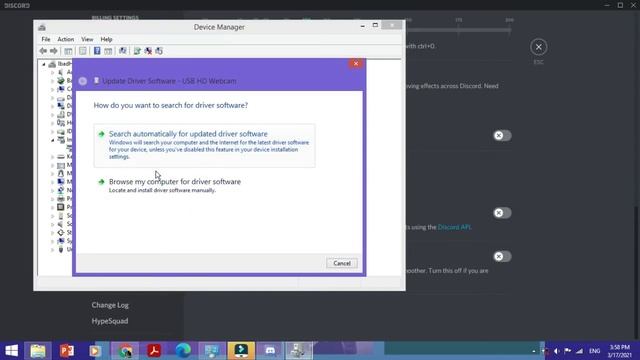This screenshot has height=360, width=640.
Task: Click the back circle in Update Driver dialog
Action: [x=83, y=81]
